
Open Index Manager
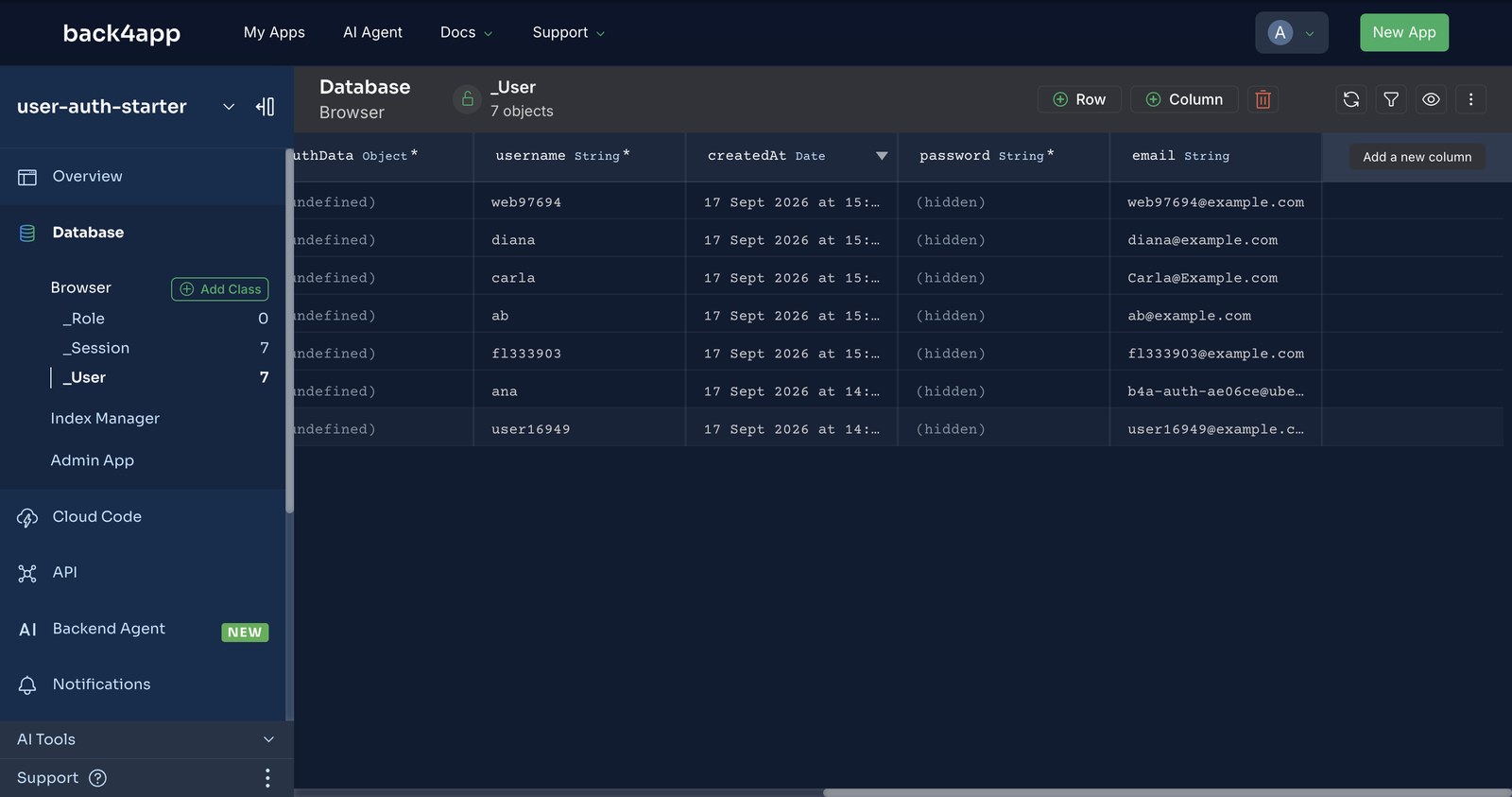pos(105,418)
